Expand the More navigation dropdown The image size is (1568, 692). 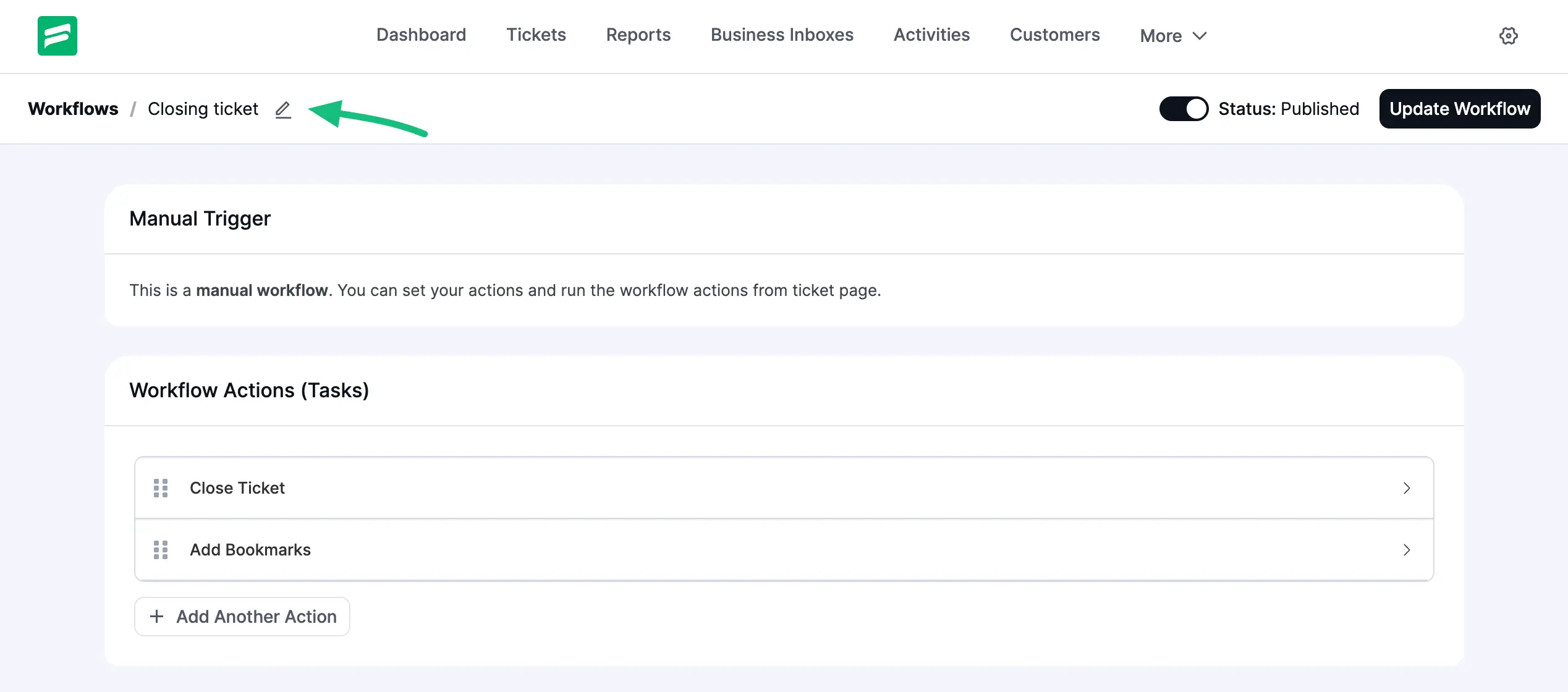[x=1172, y=35]
